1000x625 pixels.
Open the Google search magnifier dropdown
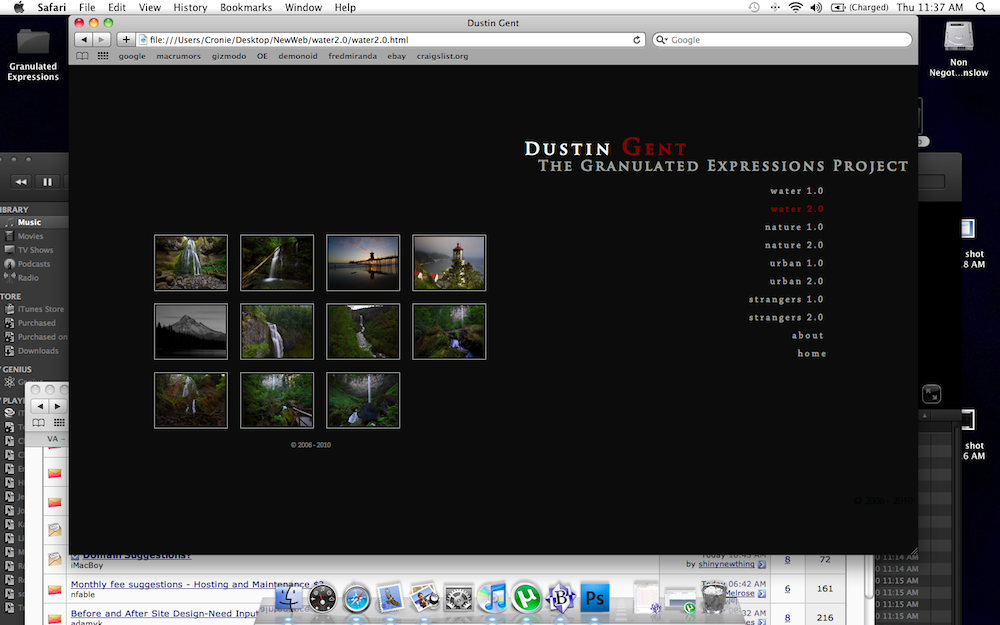tap(662, 40)
